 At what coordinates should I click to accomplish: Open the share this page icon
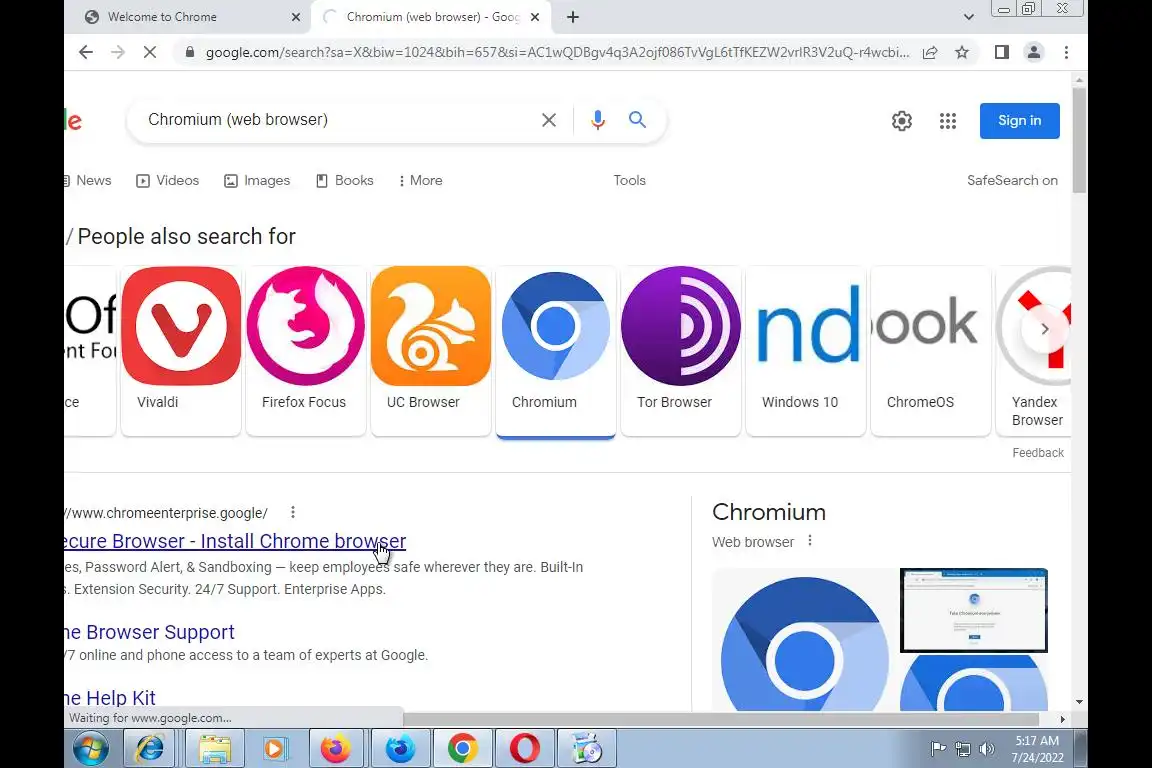930,52
